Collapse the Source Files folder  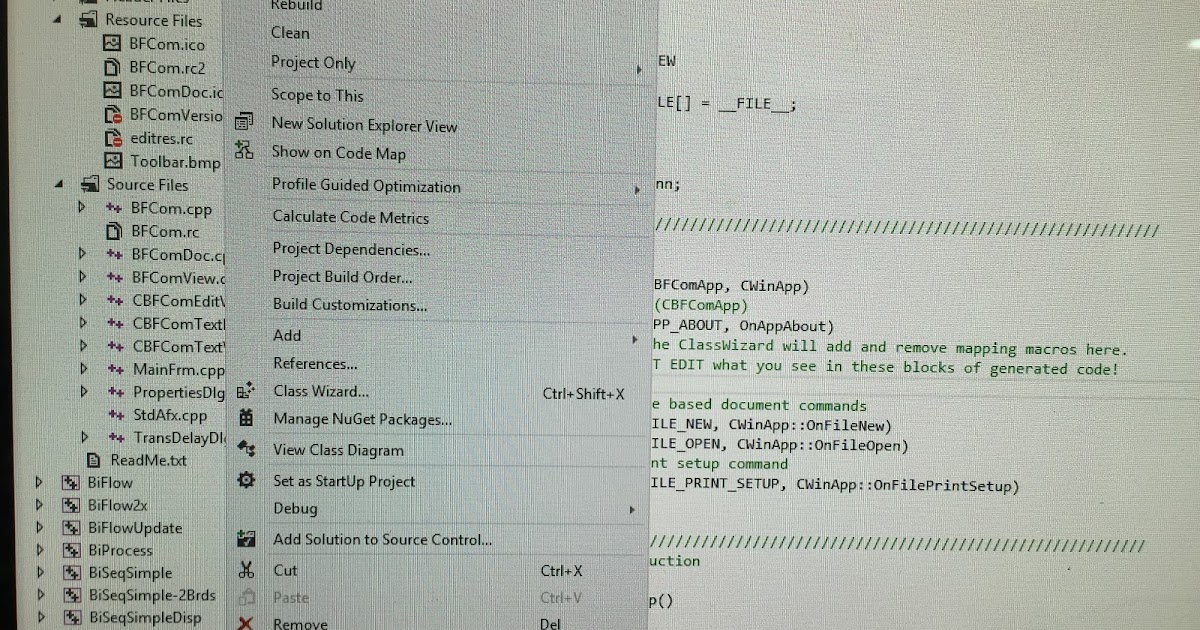pyautogui.click(x=60, y=185)
